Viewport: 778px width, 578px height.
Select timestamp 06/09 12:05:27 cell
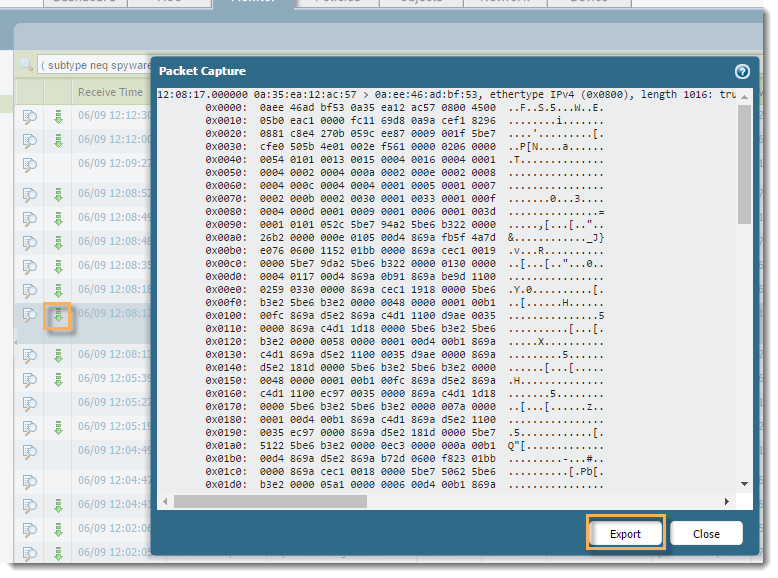[x=115, y=402]
